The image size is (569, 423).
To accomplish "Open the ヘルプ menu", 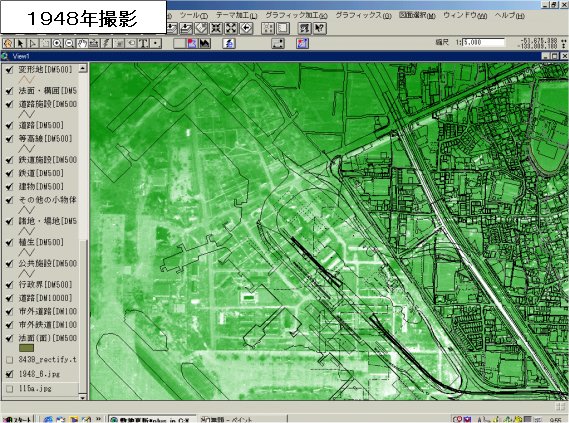I will point(509,16).
